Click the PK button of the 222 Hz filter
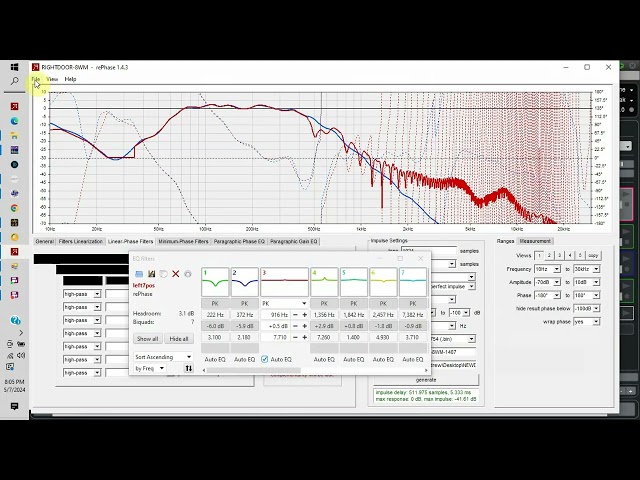 pyautogui.click(x=215, y=303)
